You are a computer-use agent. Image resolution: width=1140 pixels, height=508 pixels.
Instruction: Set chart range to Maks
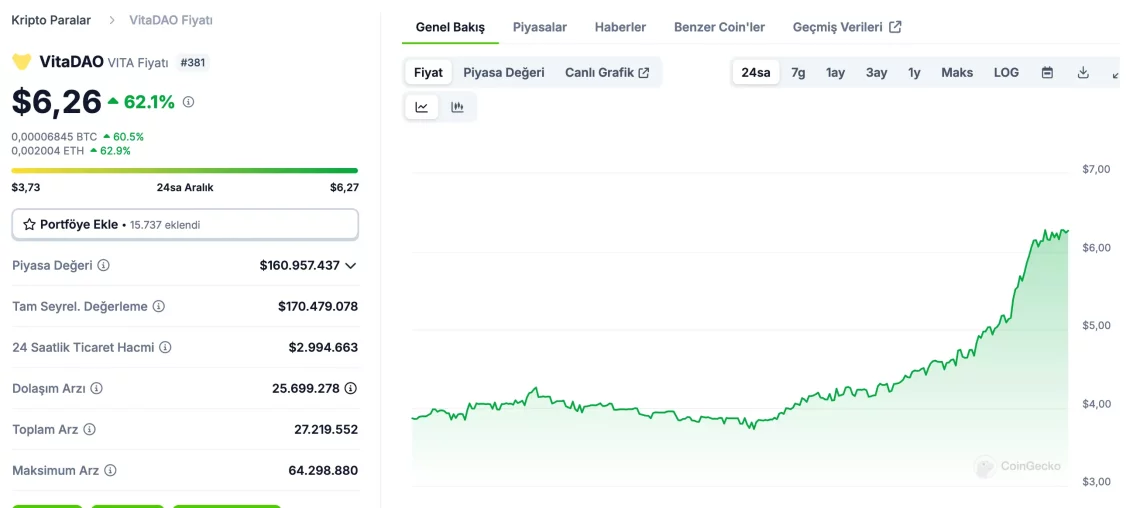tap(957, 72)
